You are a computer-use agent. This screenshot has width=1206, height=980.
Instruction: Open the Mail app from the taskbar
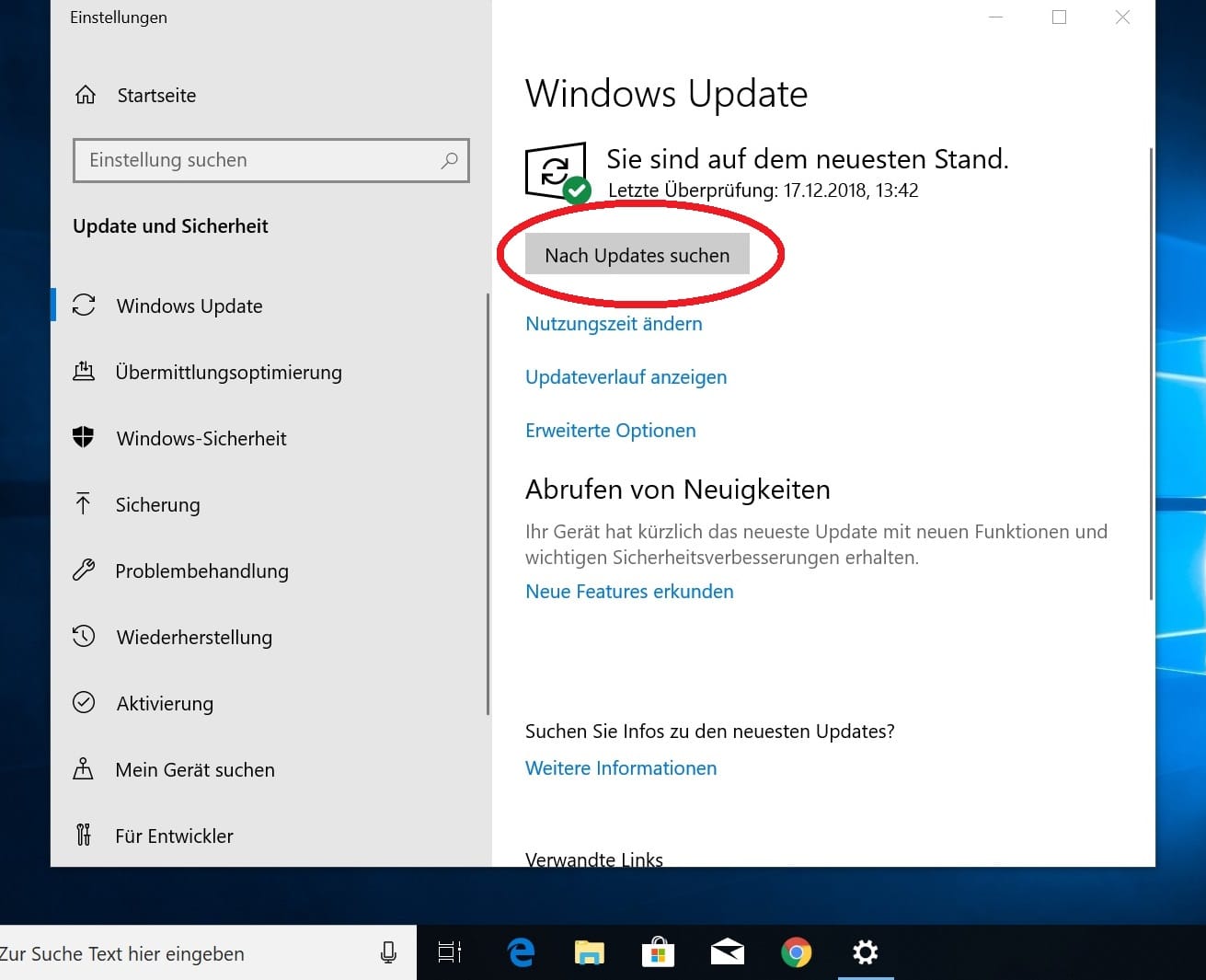coord(728,952)
